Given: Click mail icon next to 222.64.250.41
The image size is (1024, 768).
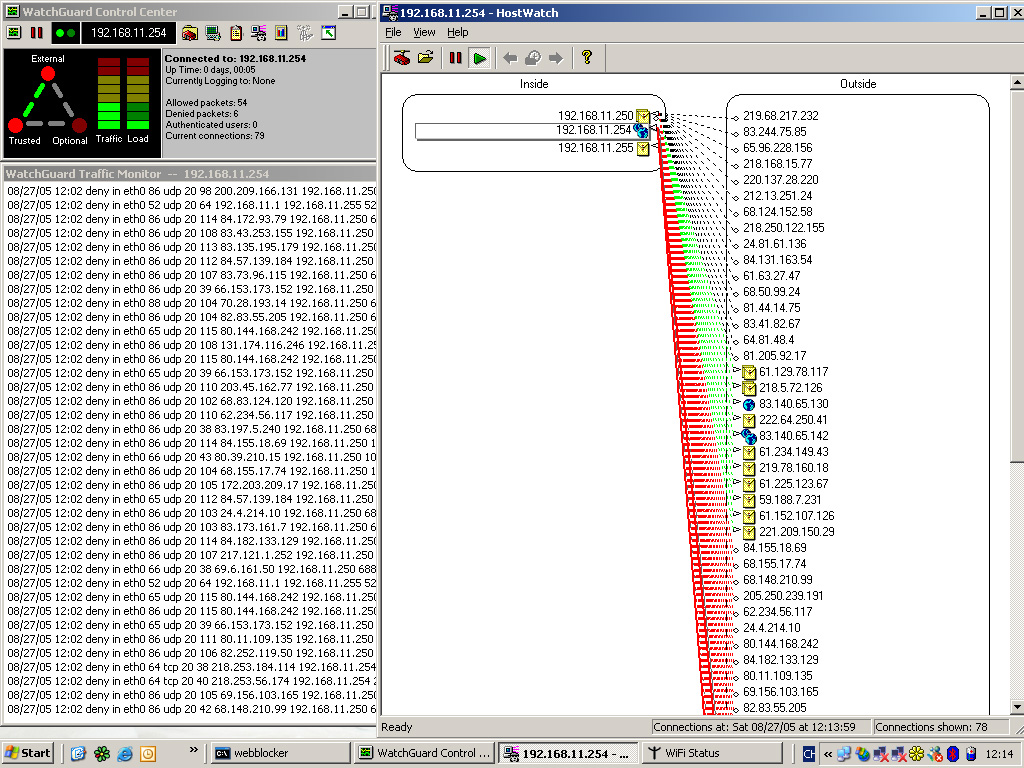Looking at the screenshot, I should (749, 421).
